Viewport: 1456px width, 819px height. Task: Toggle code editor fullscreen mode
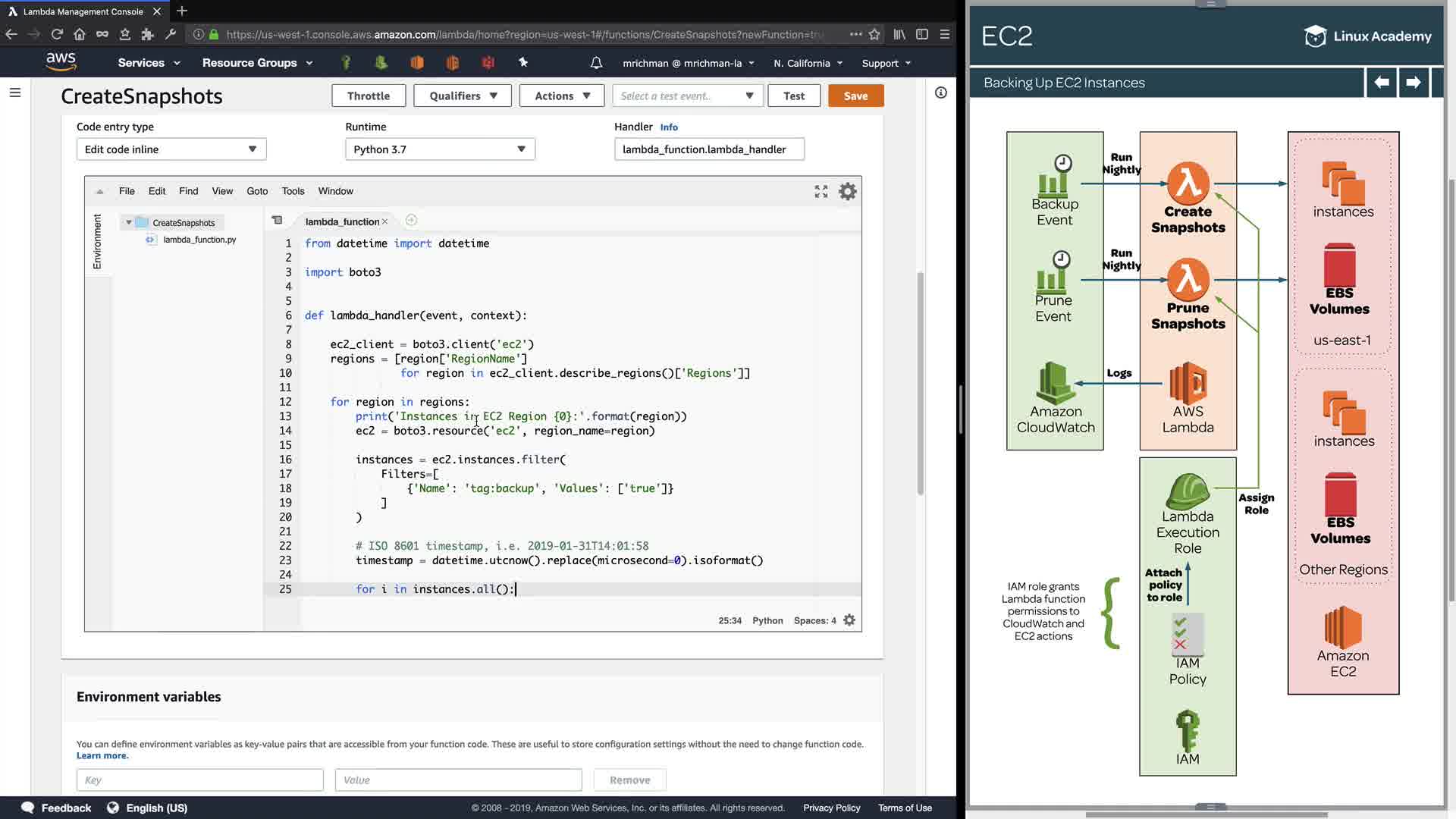click(821, 192)
